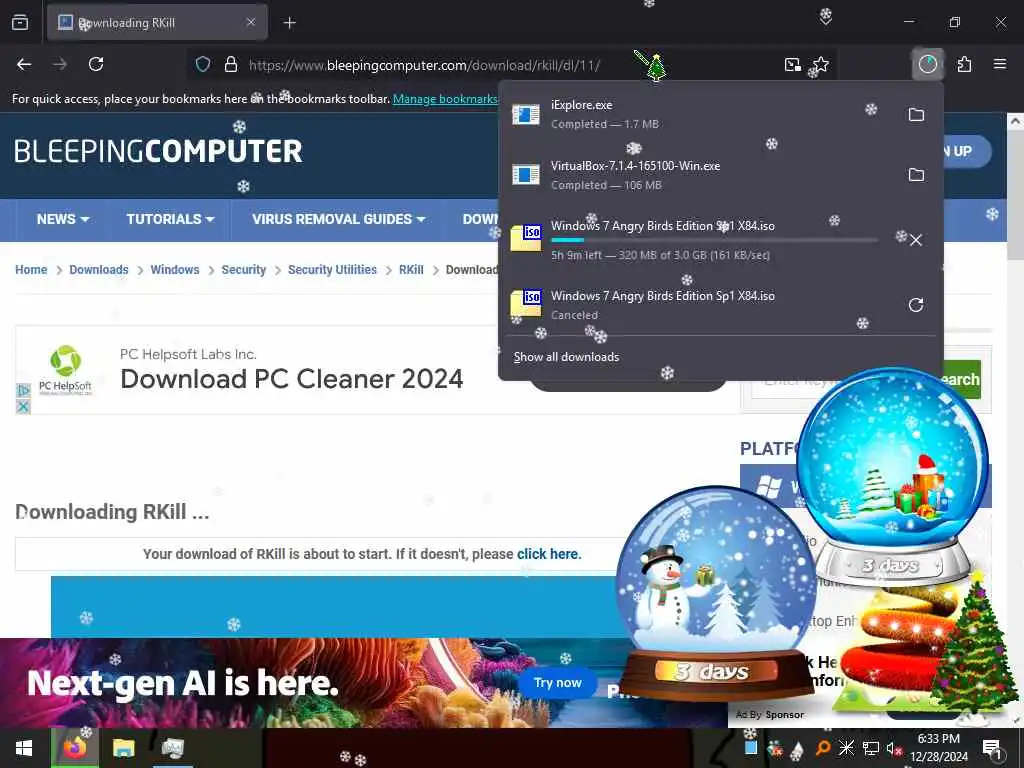Open the notification center icon
The image size is (1024, 768).
[992, 748]
